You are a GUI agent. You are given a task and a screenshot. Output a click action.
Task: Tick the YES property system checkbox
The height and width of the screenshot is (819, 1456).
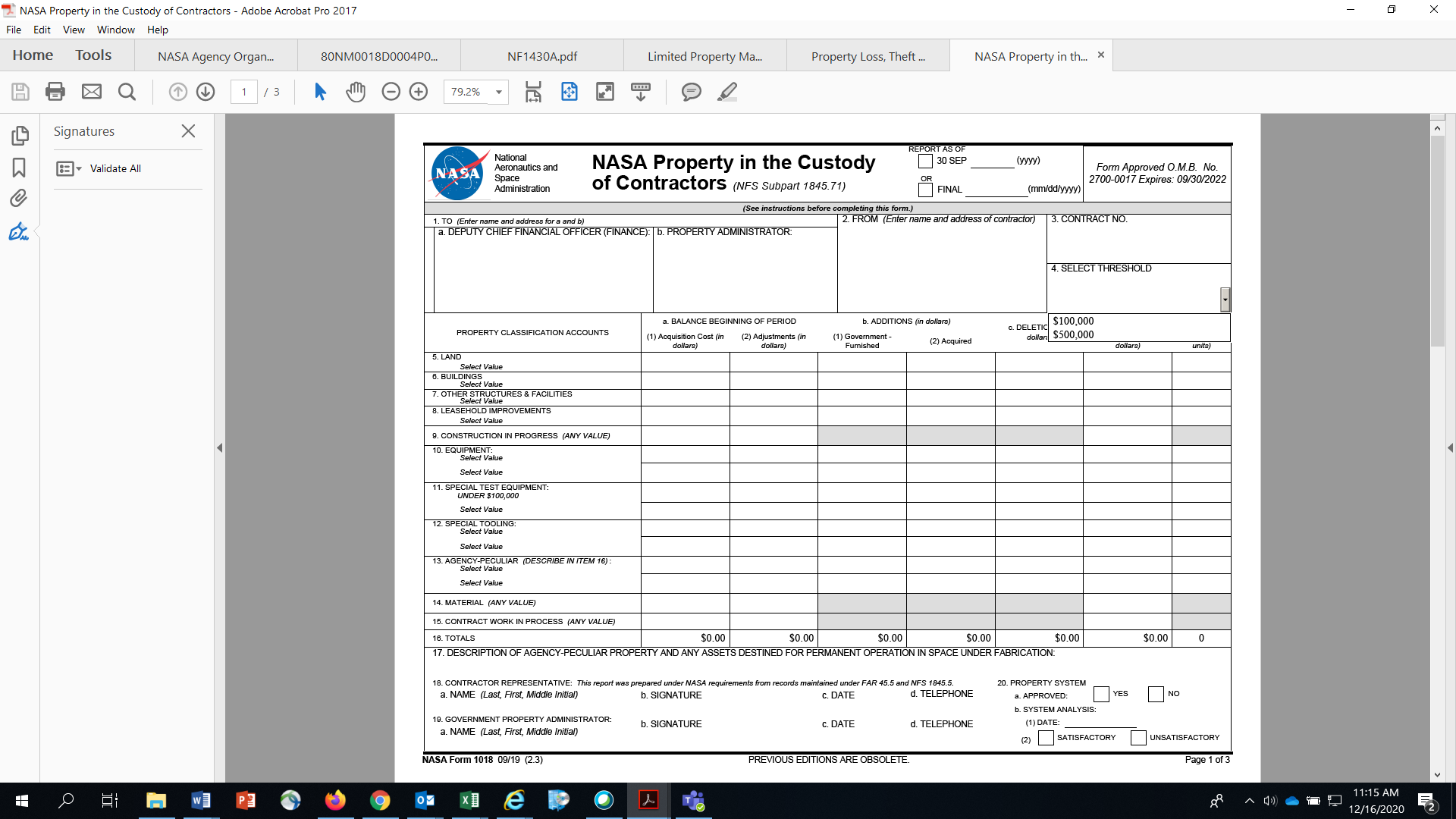(1101, 694)
